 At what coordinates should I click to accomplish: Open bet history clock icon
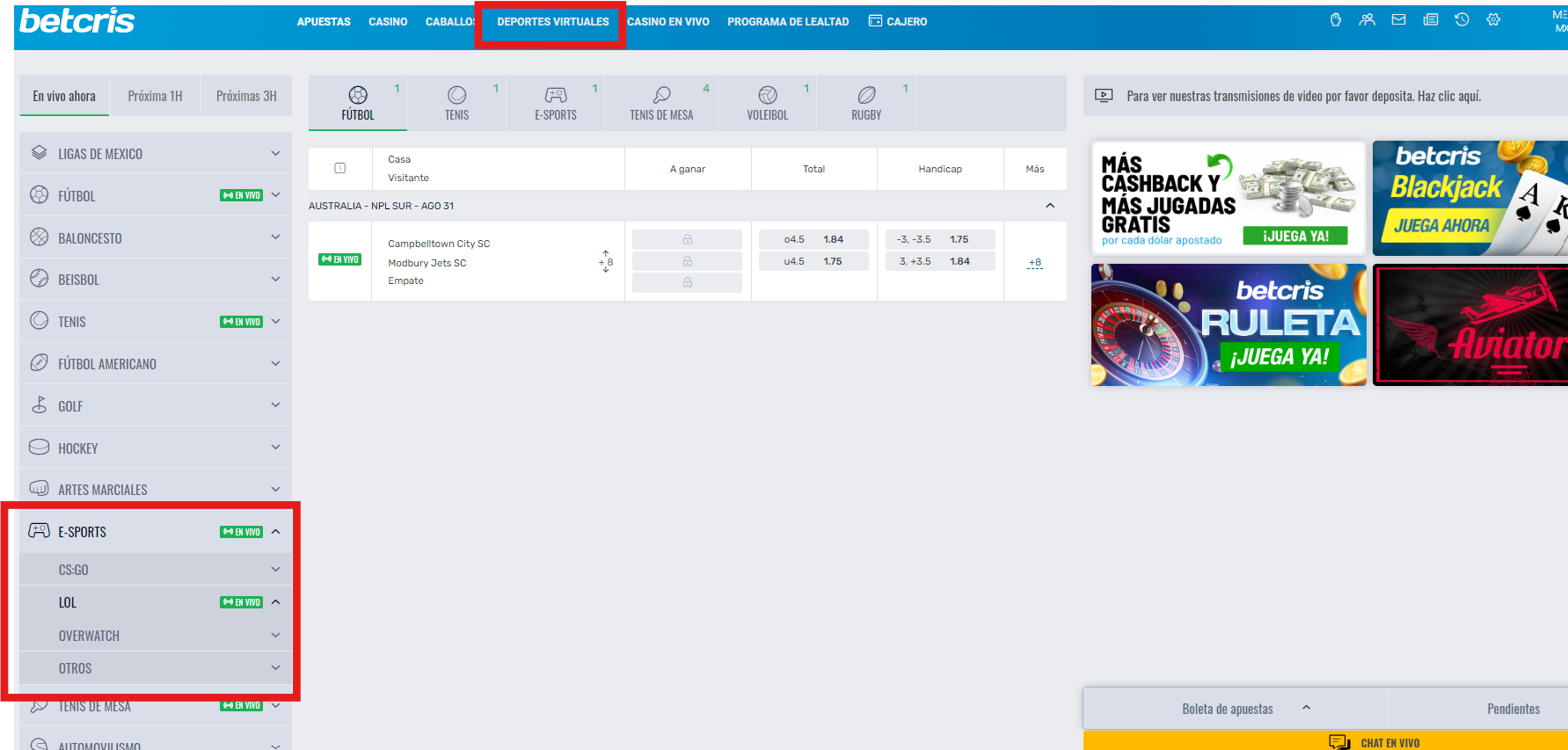click(x=1462, y=19)
